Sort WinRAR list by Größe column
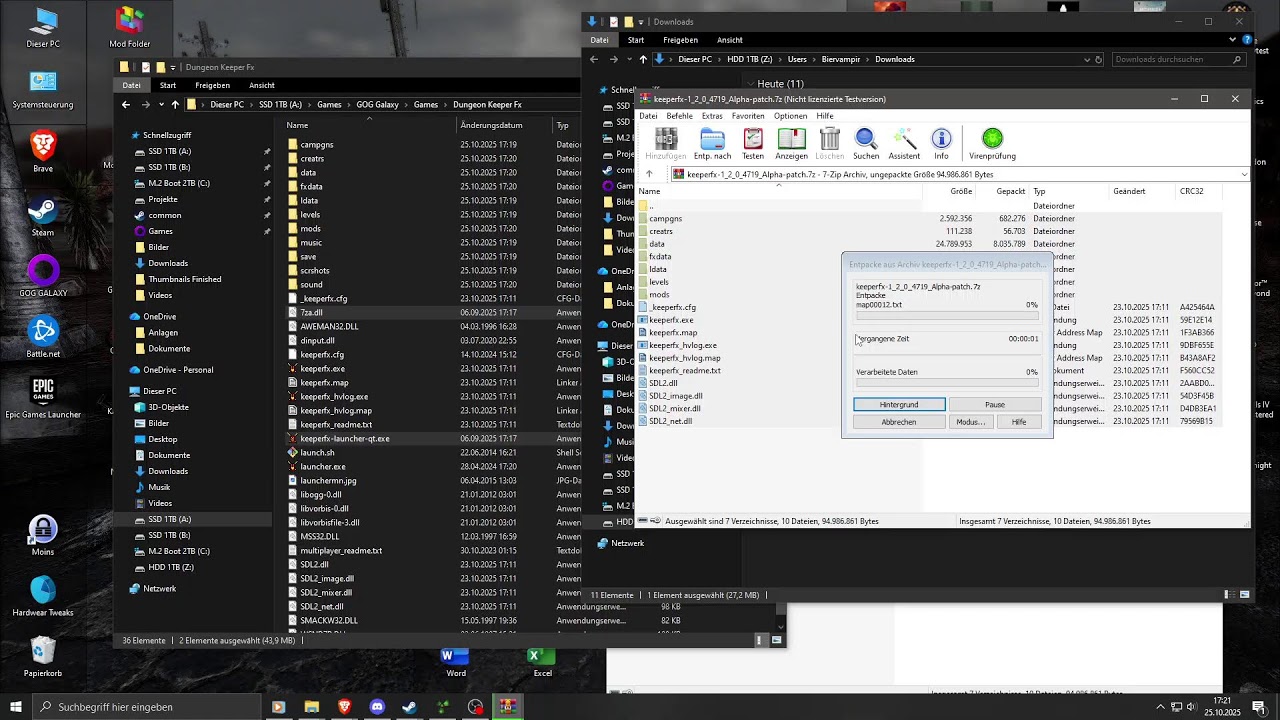1280x720 pixels. [x=961, y=191]
